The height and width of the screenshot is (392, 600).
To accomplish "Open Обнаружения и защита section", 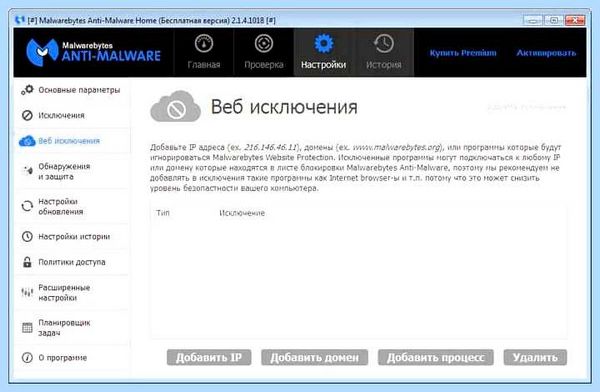I will point(72,171).
